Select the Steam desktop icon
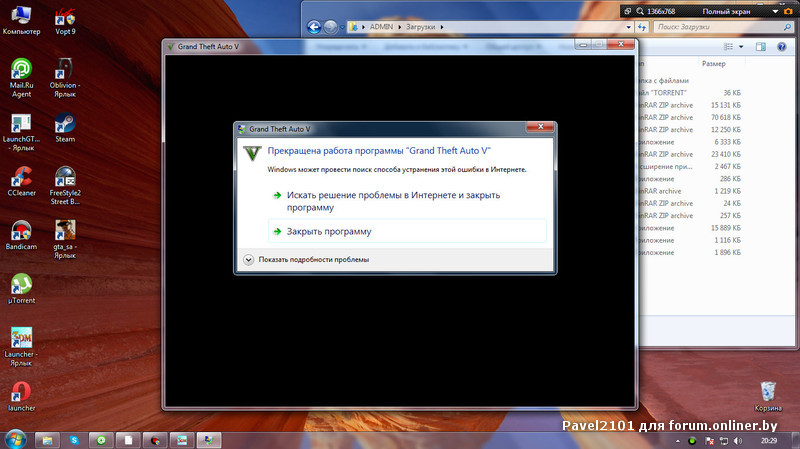This screenshot has width=800, height=449. pos(65,128)
